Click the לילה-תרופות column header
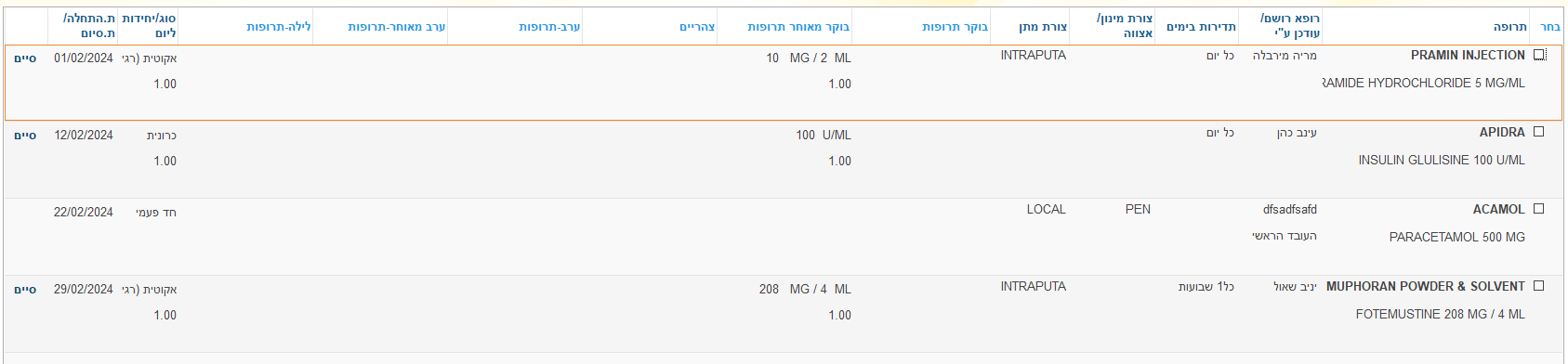The image size is (1568, 364). point(279,27)
